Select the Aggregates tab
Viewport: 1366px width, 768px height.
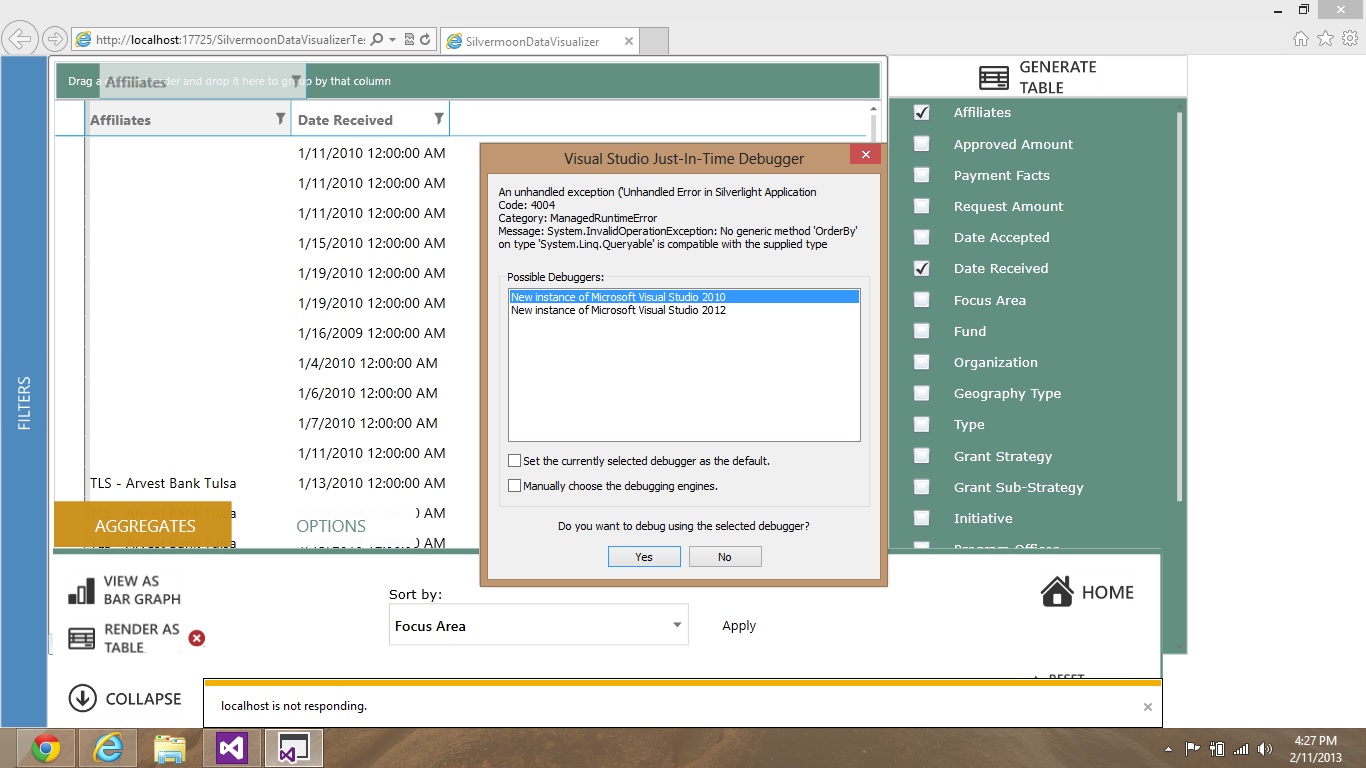(143, 525)
